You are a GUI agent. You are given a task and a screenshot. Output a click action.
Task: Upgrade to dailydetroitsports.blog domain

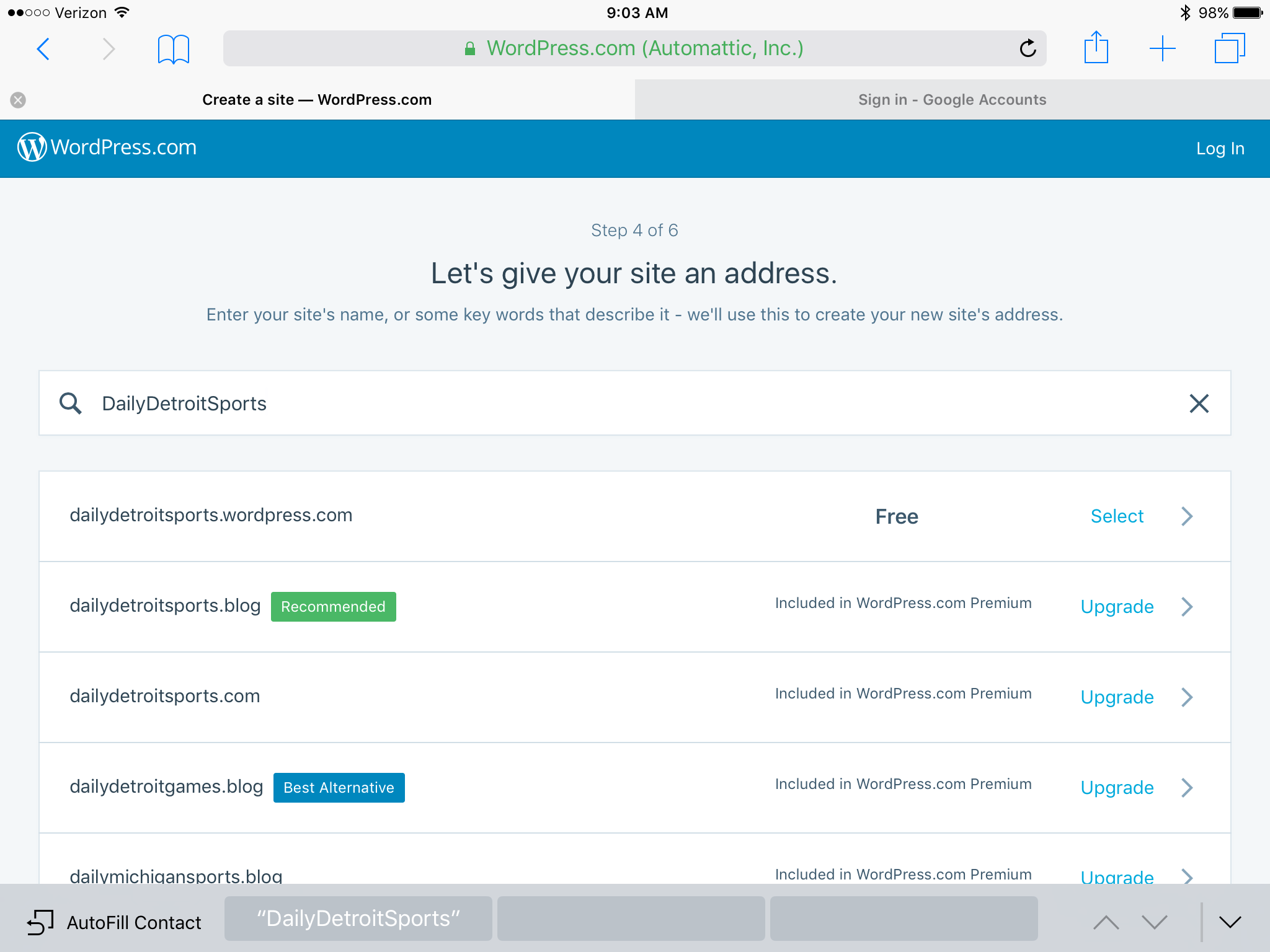coord(1117,607)
